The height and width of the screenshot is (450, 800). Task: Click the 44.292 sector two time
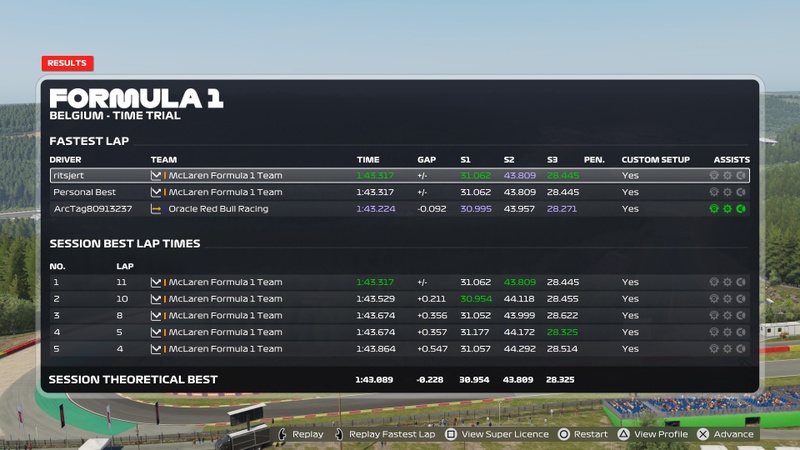point(520,349)
